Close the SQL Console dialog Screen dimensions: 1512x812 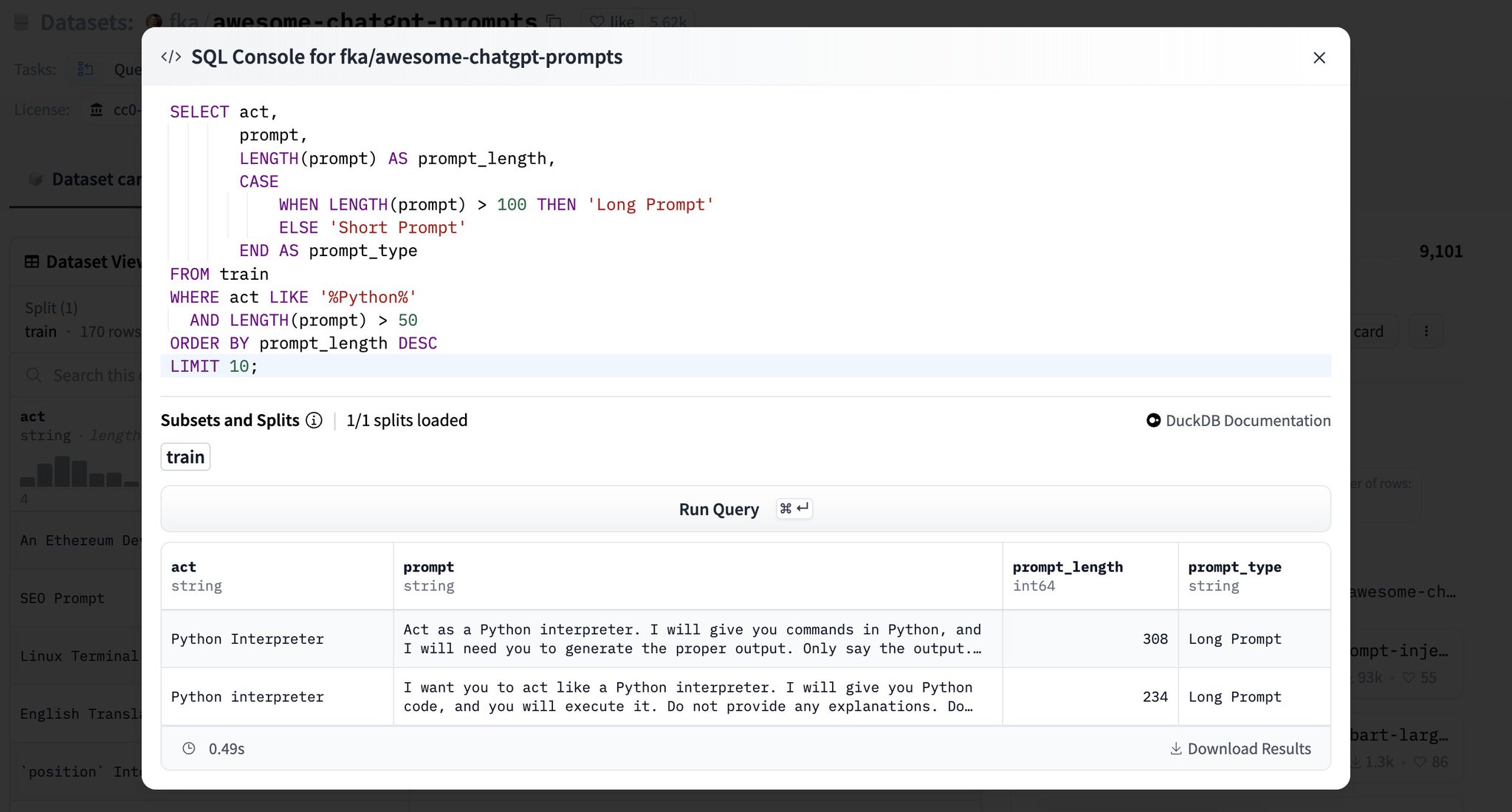pos(1319,58)
